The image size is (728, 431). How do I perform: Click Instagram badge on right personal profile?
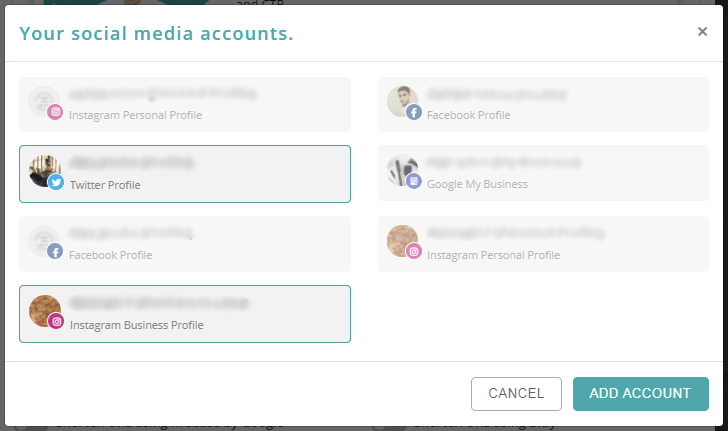(414, 251)
